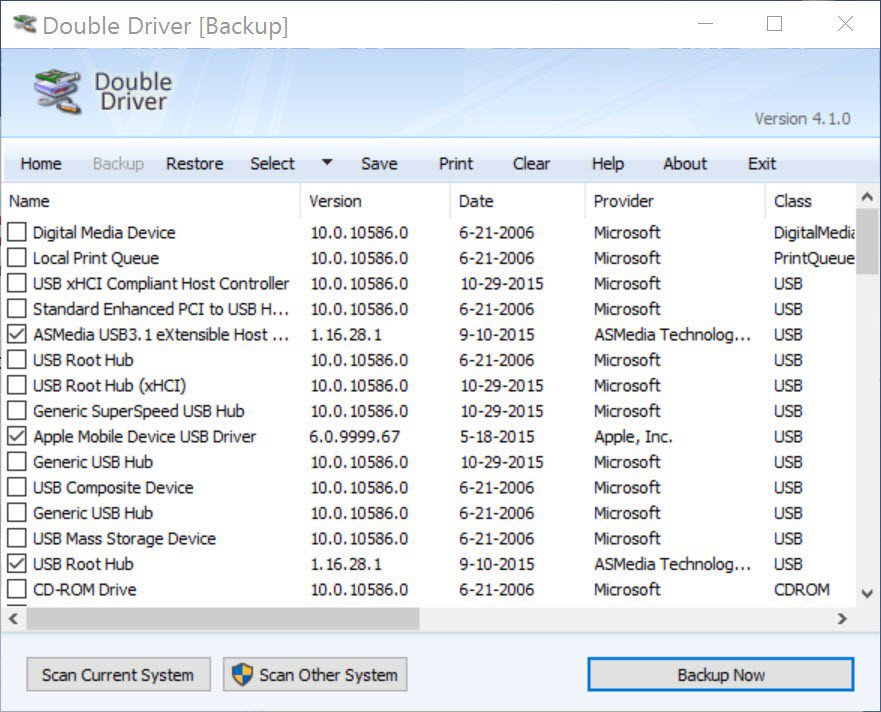The image size is (881, 712).
Task: Select the CDROM class cell
Action: (x=802, y=589)
